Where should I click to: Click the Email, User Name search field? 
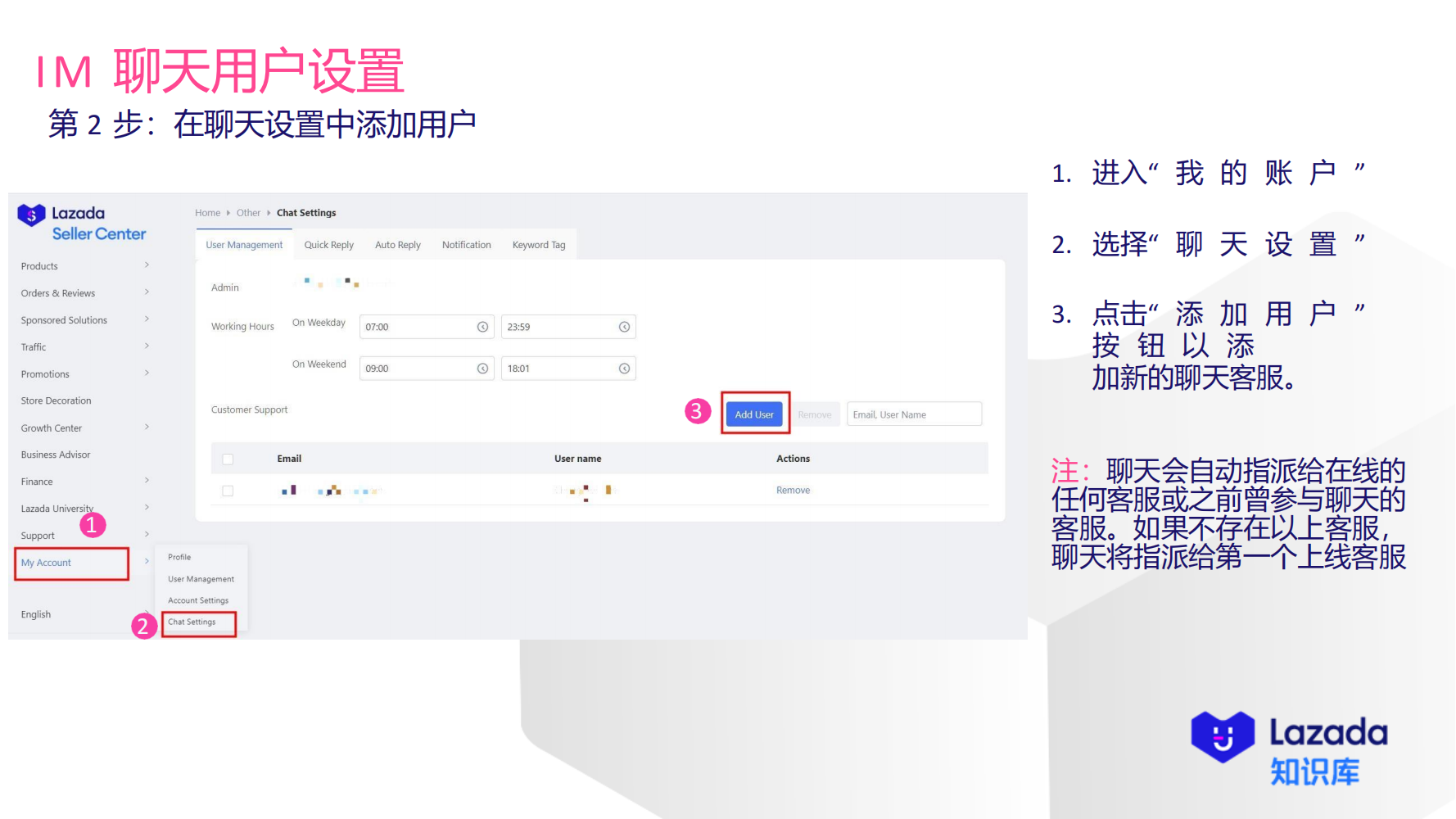pos(914,414)
